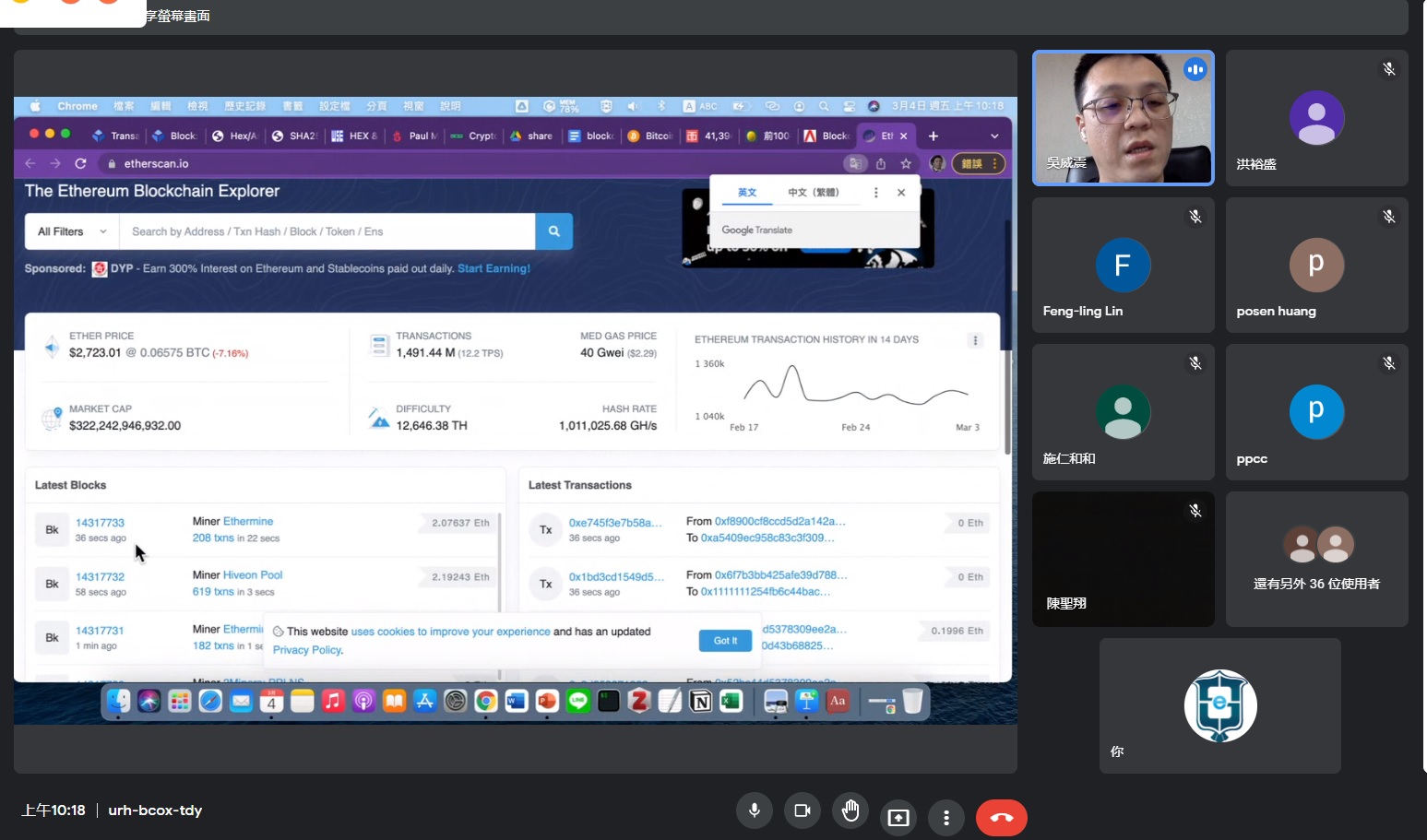The width and height of the screenshot is (1427, 840).
Task: Click the Google Translate icon in address bar
Action: 855,163
